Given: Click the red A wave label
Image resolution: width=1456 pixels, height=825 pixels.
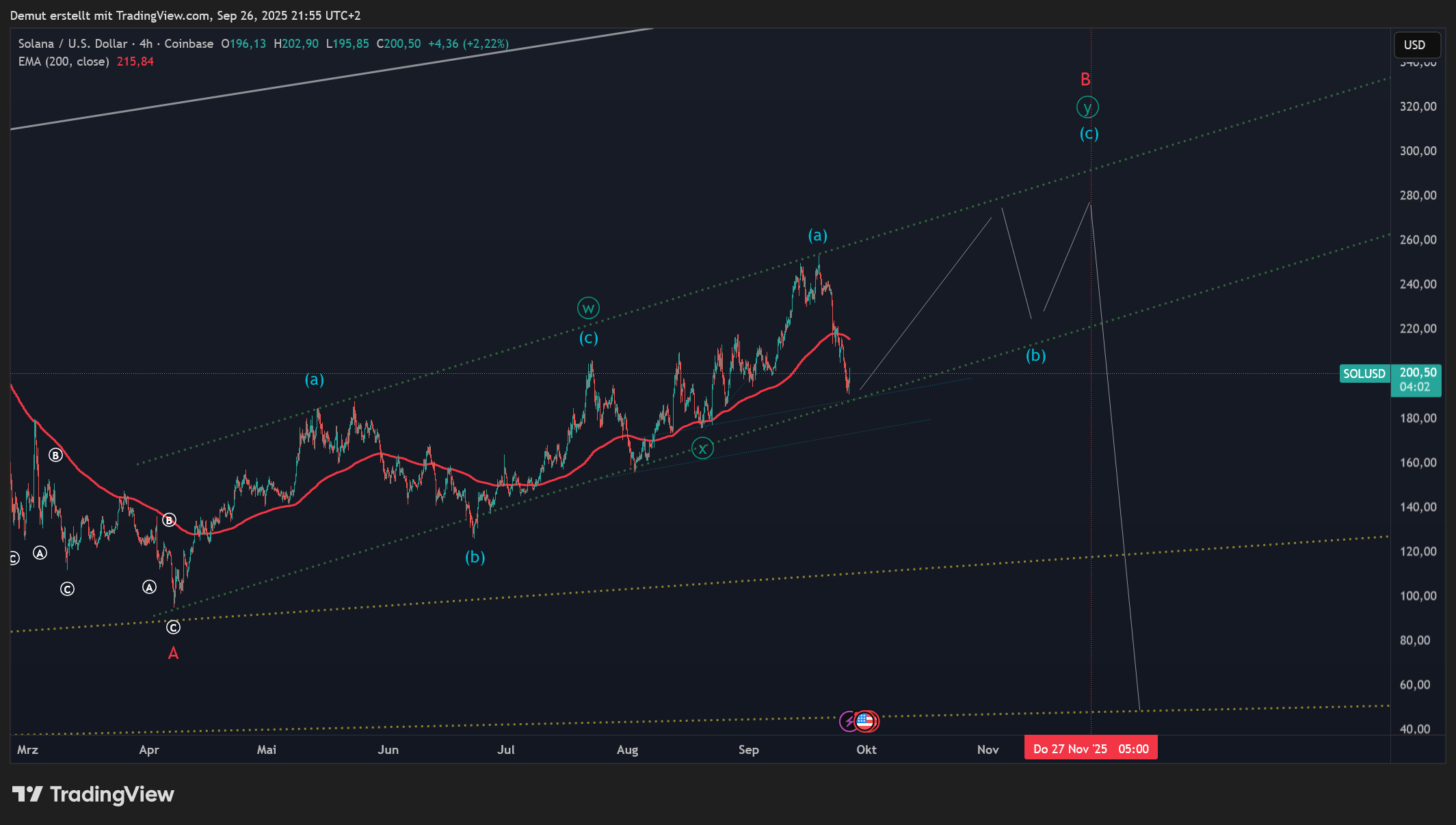Looking at the screenshot, I should pyautogui.click(x=173, y=654).
